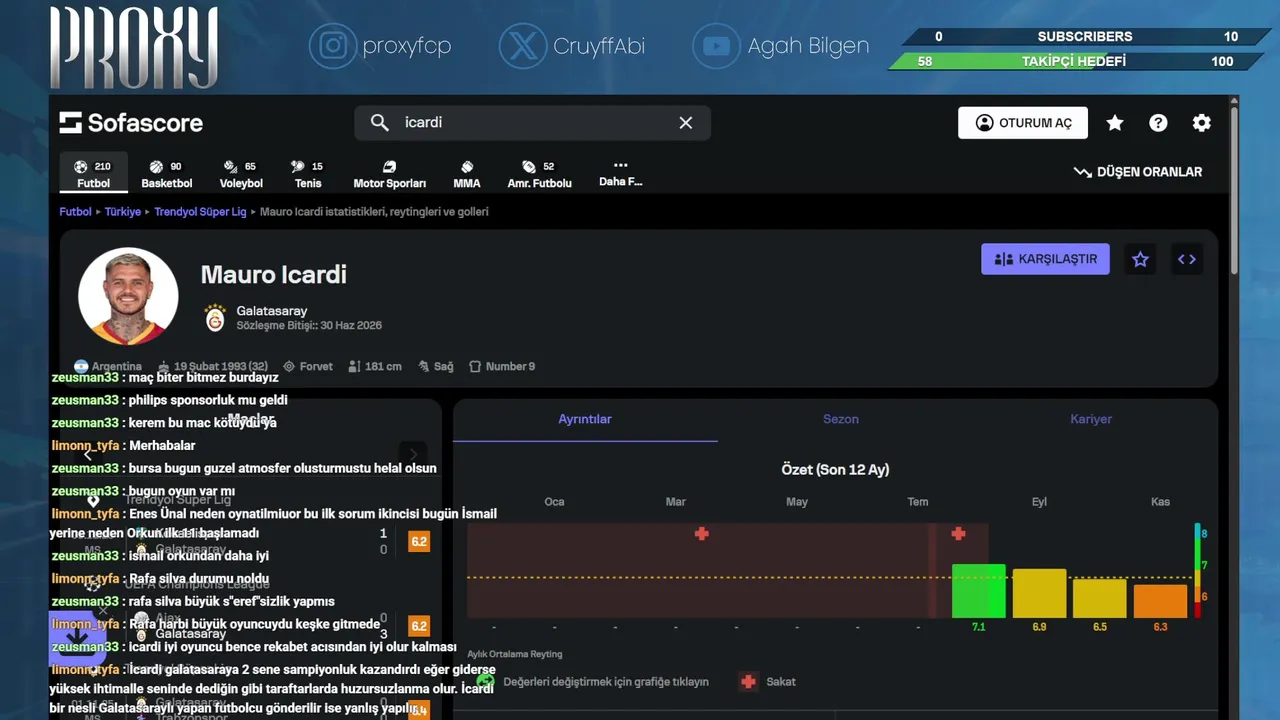Select the orange 6.3 rating bar
Screen dimensions: 1280x720
point(1160,601)
